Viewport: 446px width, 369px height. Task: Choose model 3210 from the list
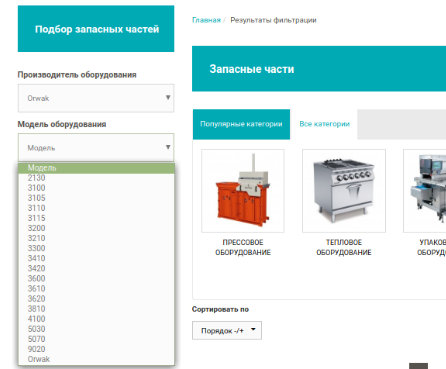tap(96, 238)
